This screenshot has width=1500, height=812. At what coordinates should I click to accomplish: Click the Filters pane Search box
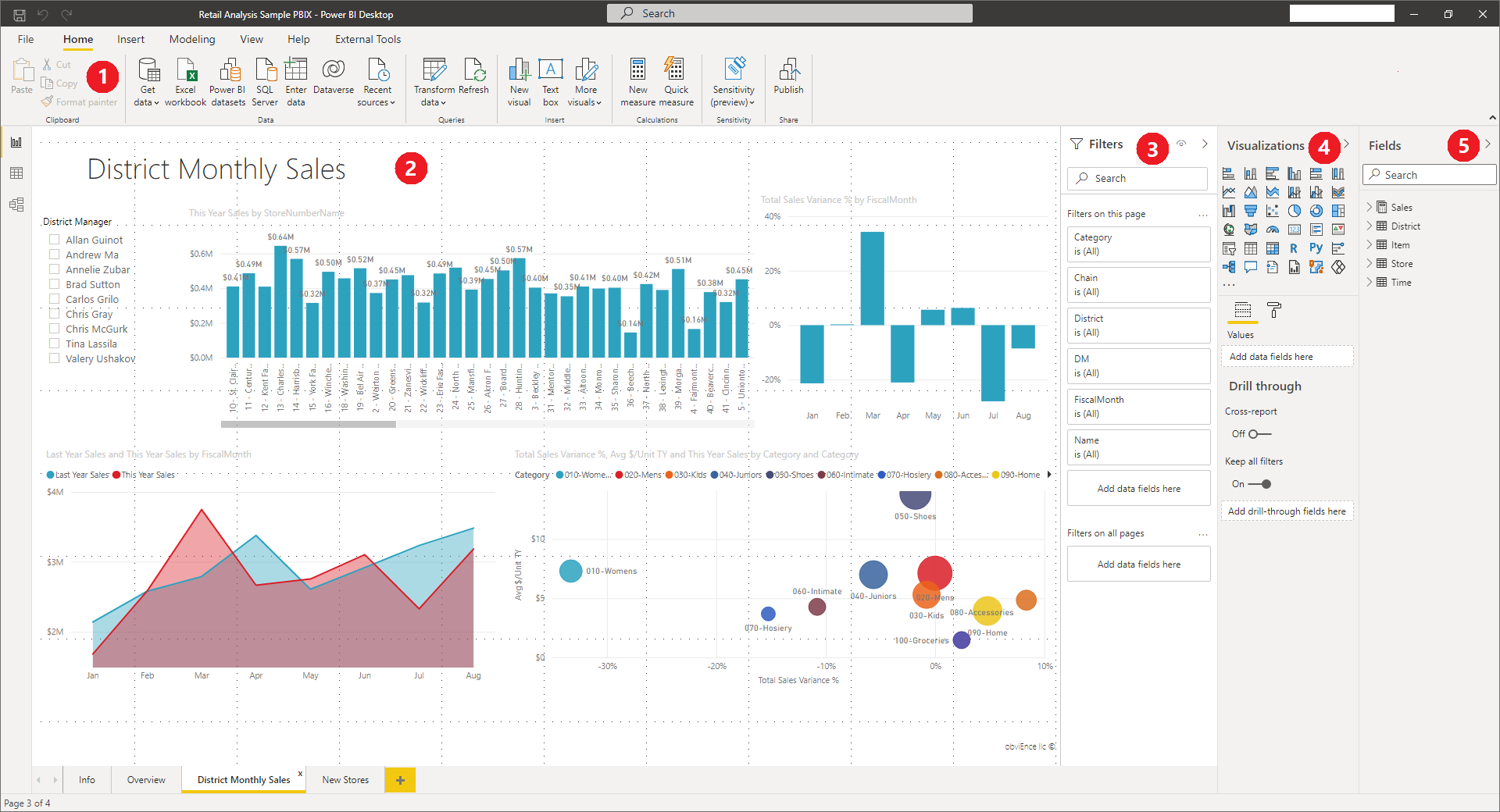click(1137, 178)
